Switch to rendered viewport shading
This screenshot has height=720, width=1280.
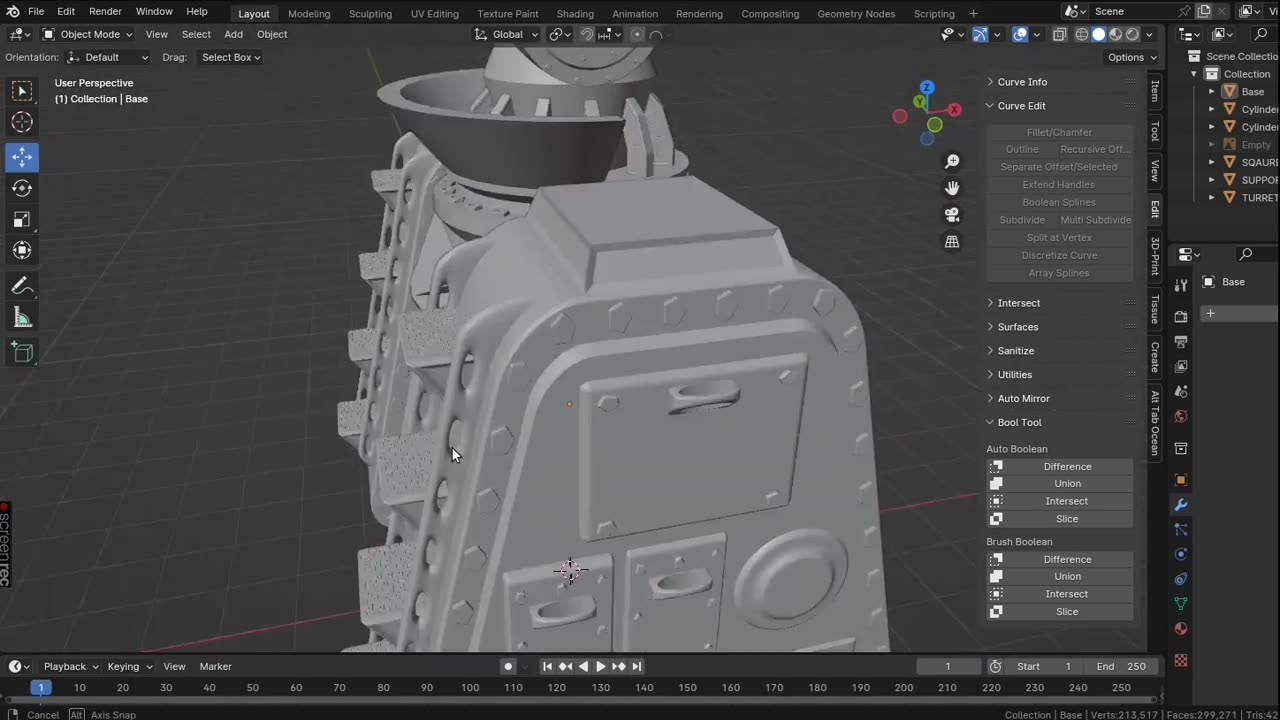(x=1132, y=34)
